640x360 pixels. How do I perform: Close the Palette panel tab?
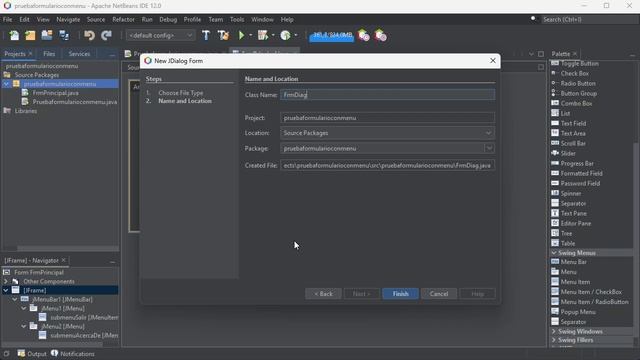click(575, 54)
